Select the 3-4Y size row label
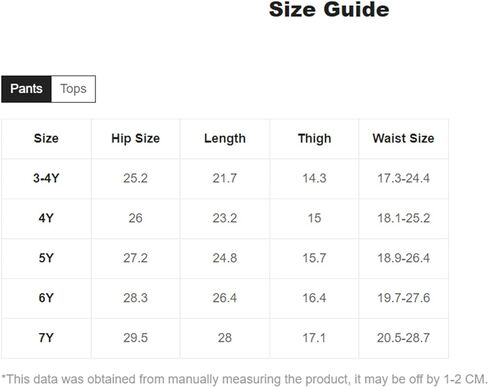Viewport: 488px width, 387px height. [x=46, y=178]
